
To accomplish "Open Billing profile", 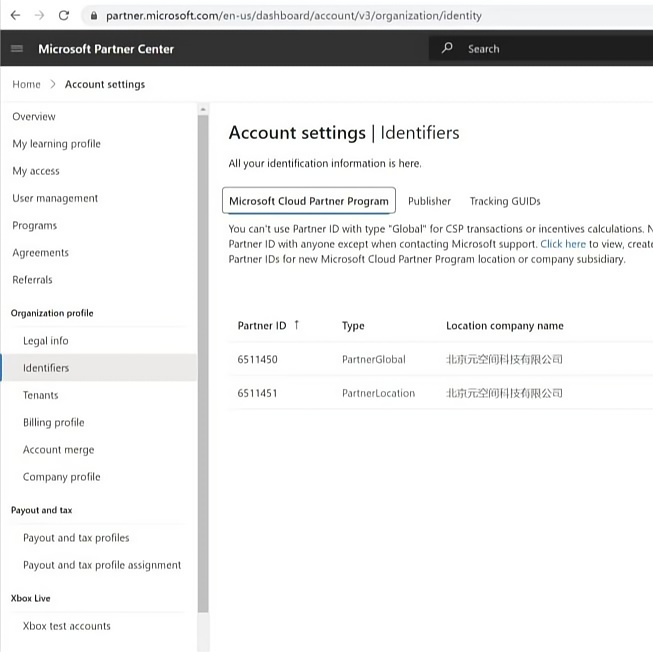I will [x=54, y=423].
